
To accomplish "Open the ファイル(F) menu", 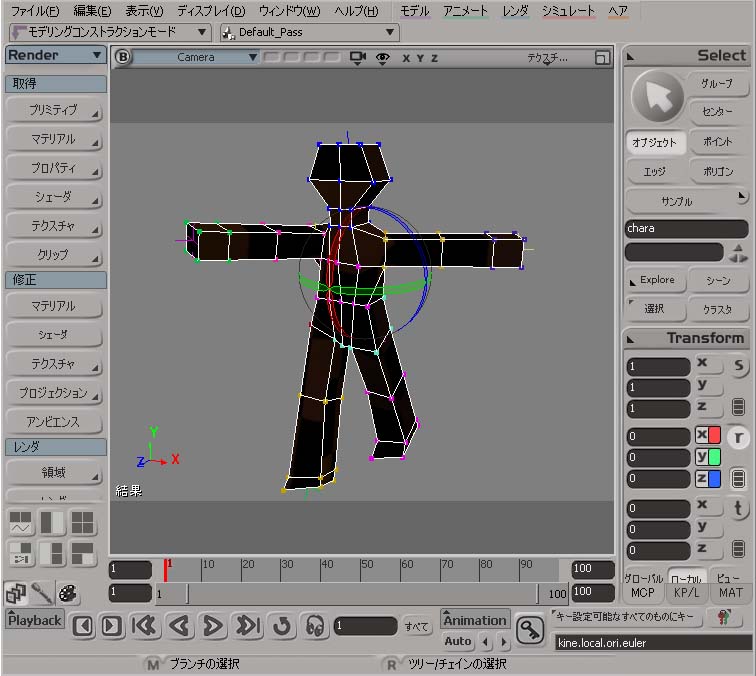I will [35, 11].
